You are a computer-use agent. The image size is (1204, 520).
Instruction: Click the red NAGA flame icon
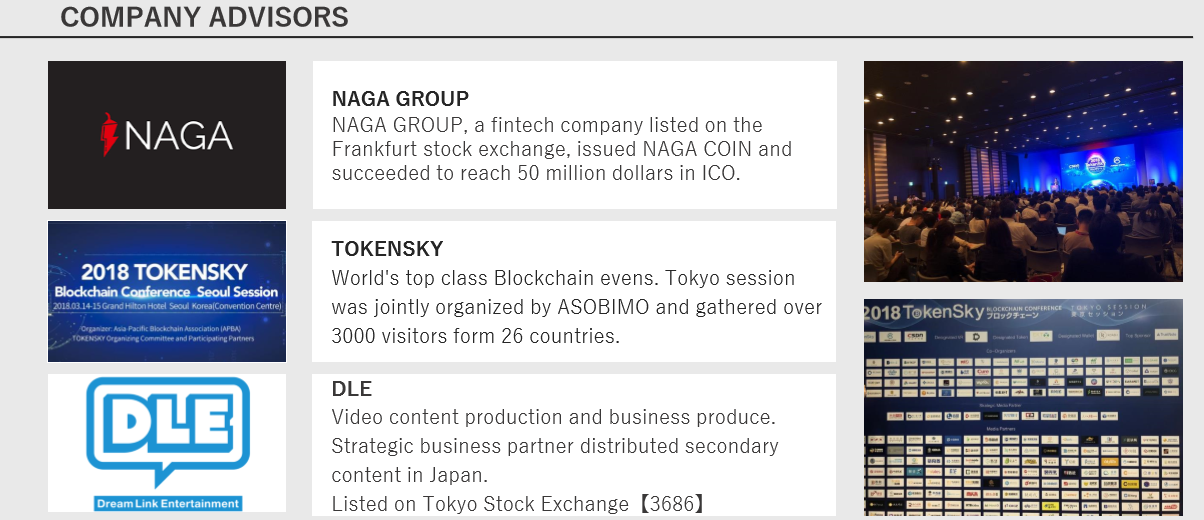(x=109, y=135)
